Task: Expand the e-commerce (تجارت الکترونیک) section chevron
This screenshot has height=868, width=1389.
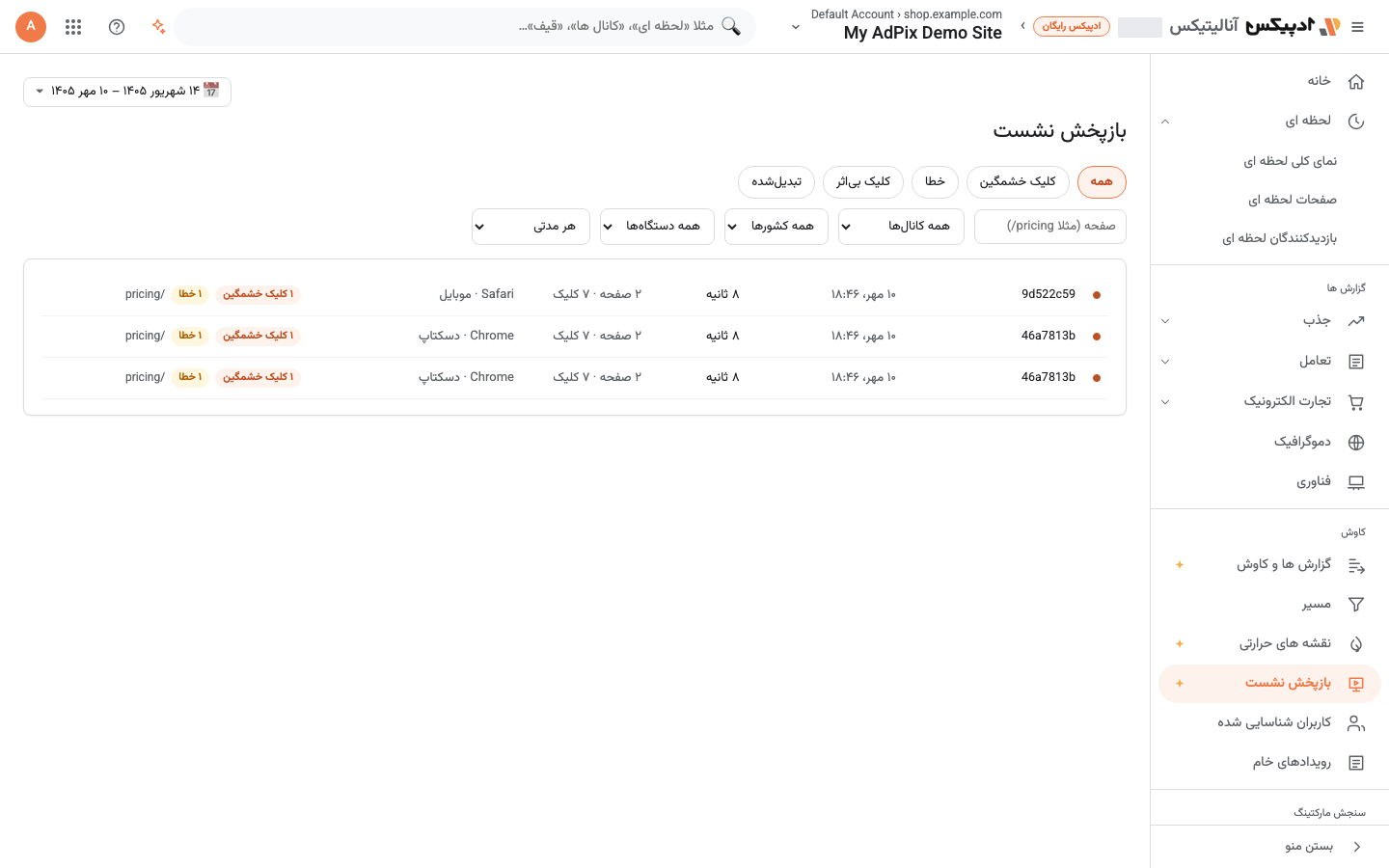Action: 1165,402
